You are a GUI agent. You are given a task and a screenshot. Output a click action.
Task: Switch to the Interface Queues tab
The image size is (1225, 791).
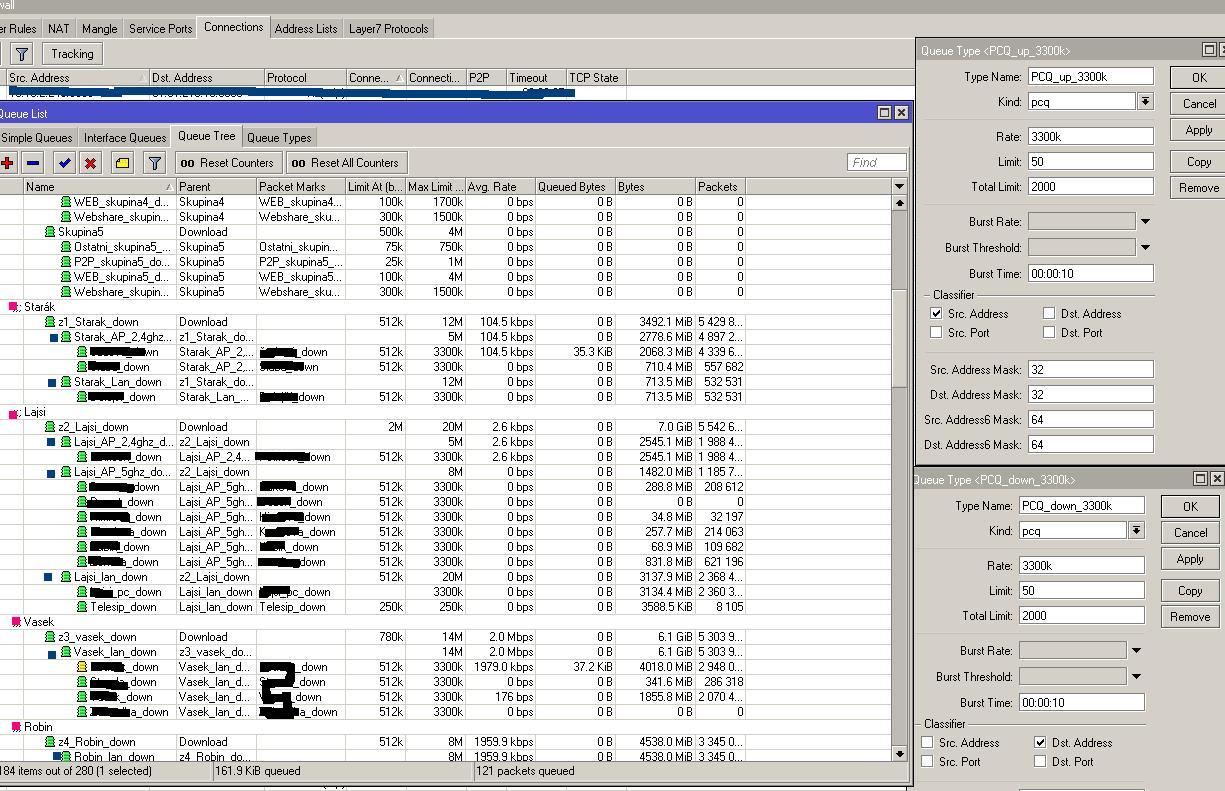125,138
